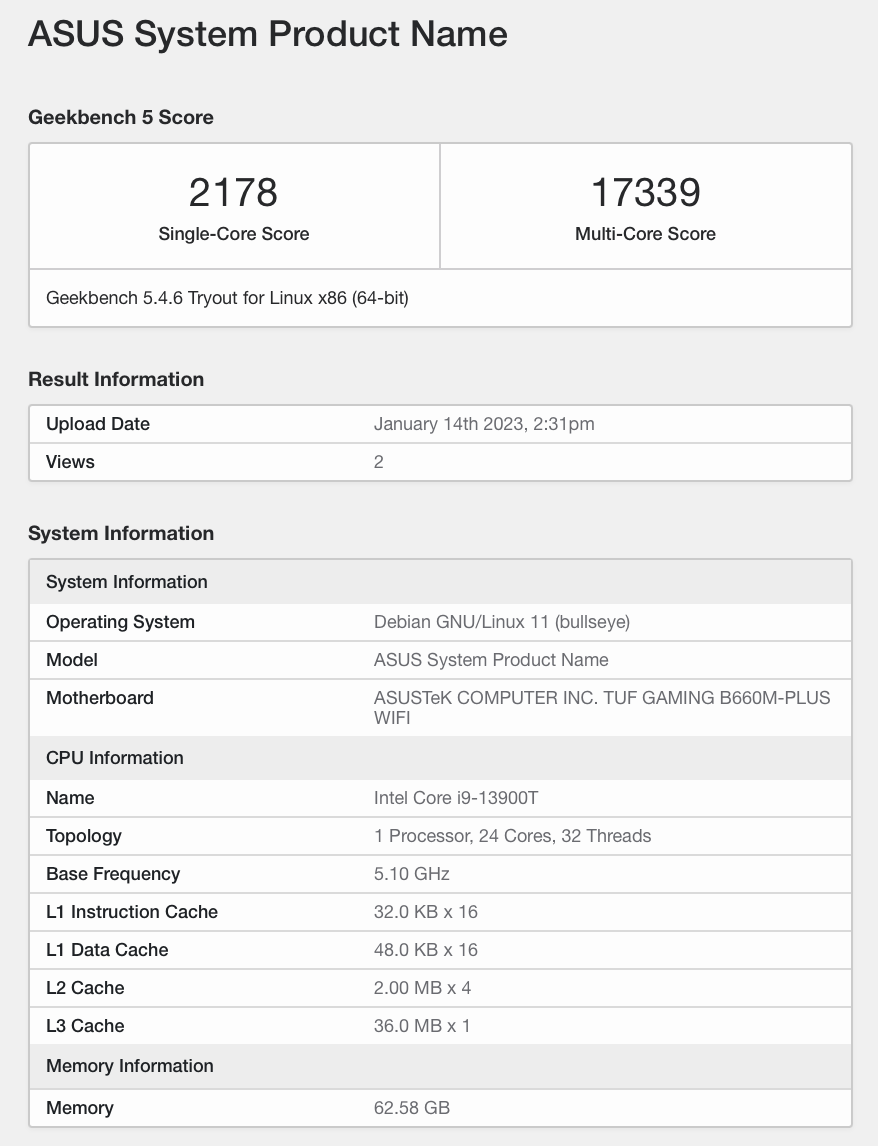Select the 2178 single-core score value
This screenshot has width=878, height=1146.
(233, 192)
